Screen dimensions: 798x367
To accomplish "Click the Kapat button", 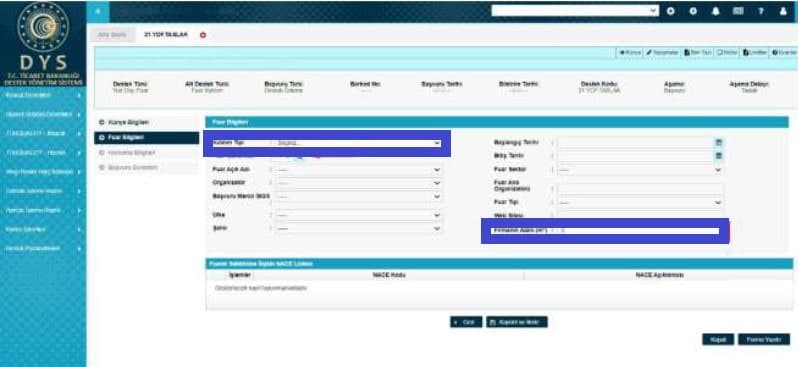I will (x=718, y=340).
